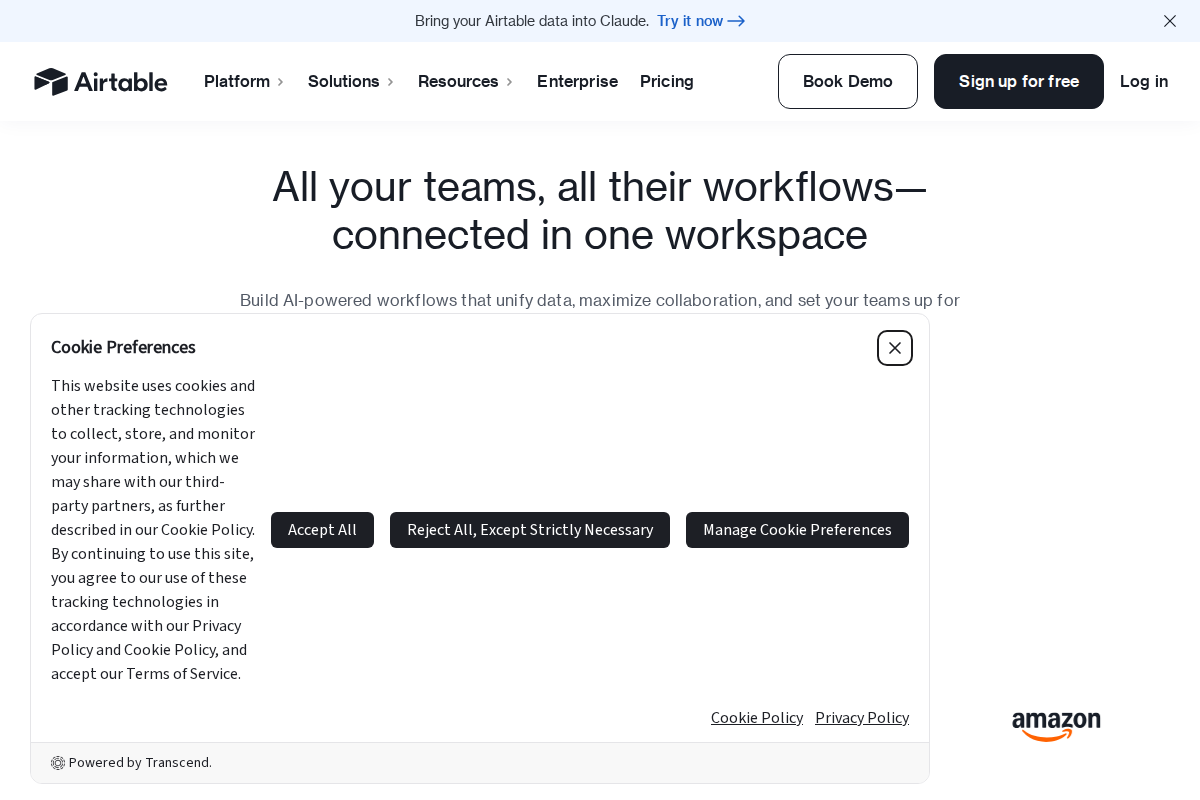Viewport: 1200px width, 800px height.
Task: Follow the Try it now link
Action: (701, 21)
